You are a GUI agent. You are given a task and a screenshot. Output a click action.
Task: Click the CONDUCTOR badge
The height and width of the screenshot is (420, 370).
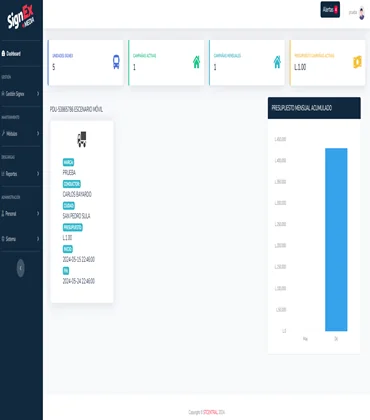(72, 184)
